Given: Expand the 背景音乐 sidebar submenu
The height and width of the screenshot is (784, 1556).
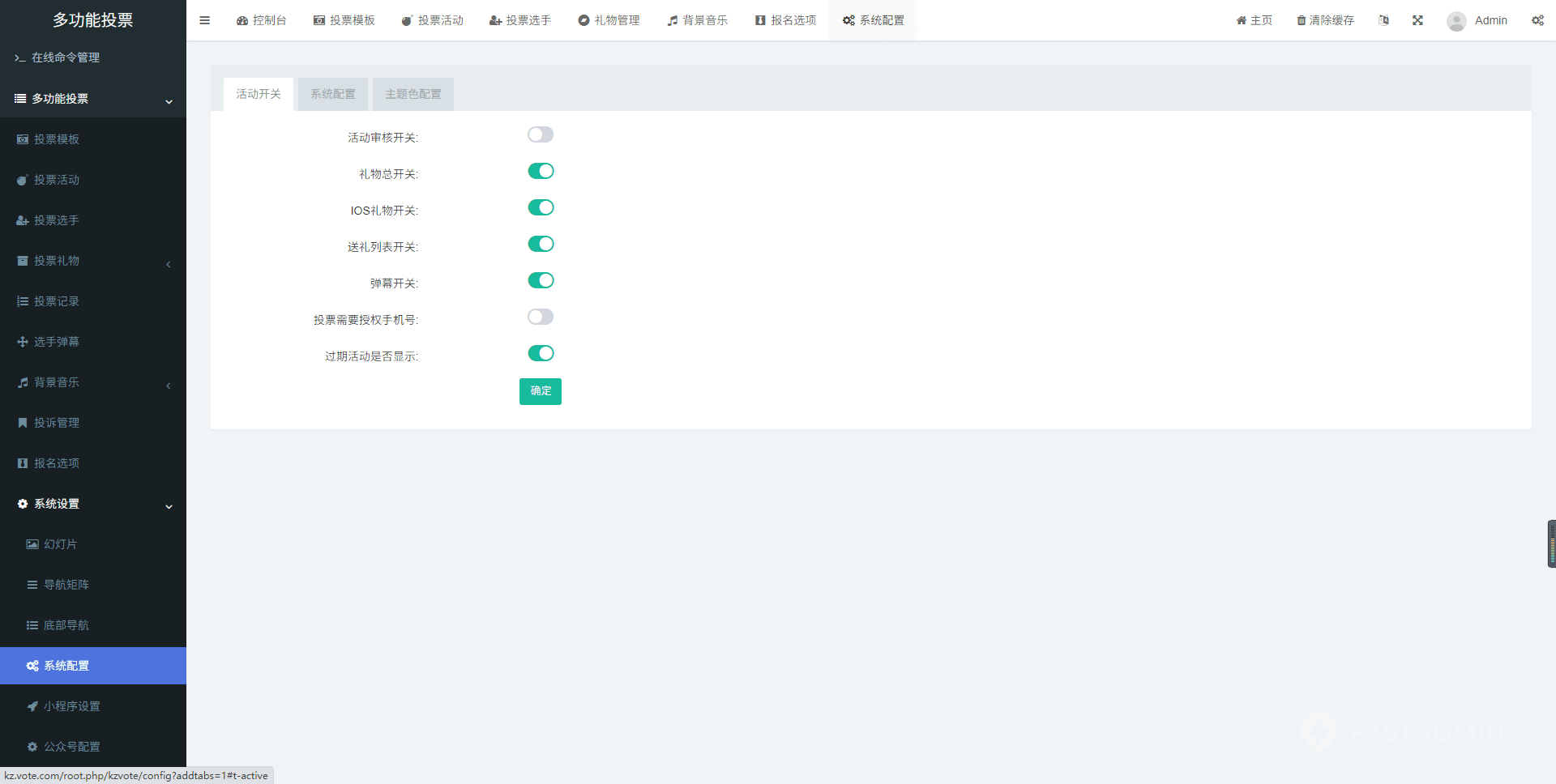Looking at the screenshot, I should [x=92, y=382].
